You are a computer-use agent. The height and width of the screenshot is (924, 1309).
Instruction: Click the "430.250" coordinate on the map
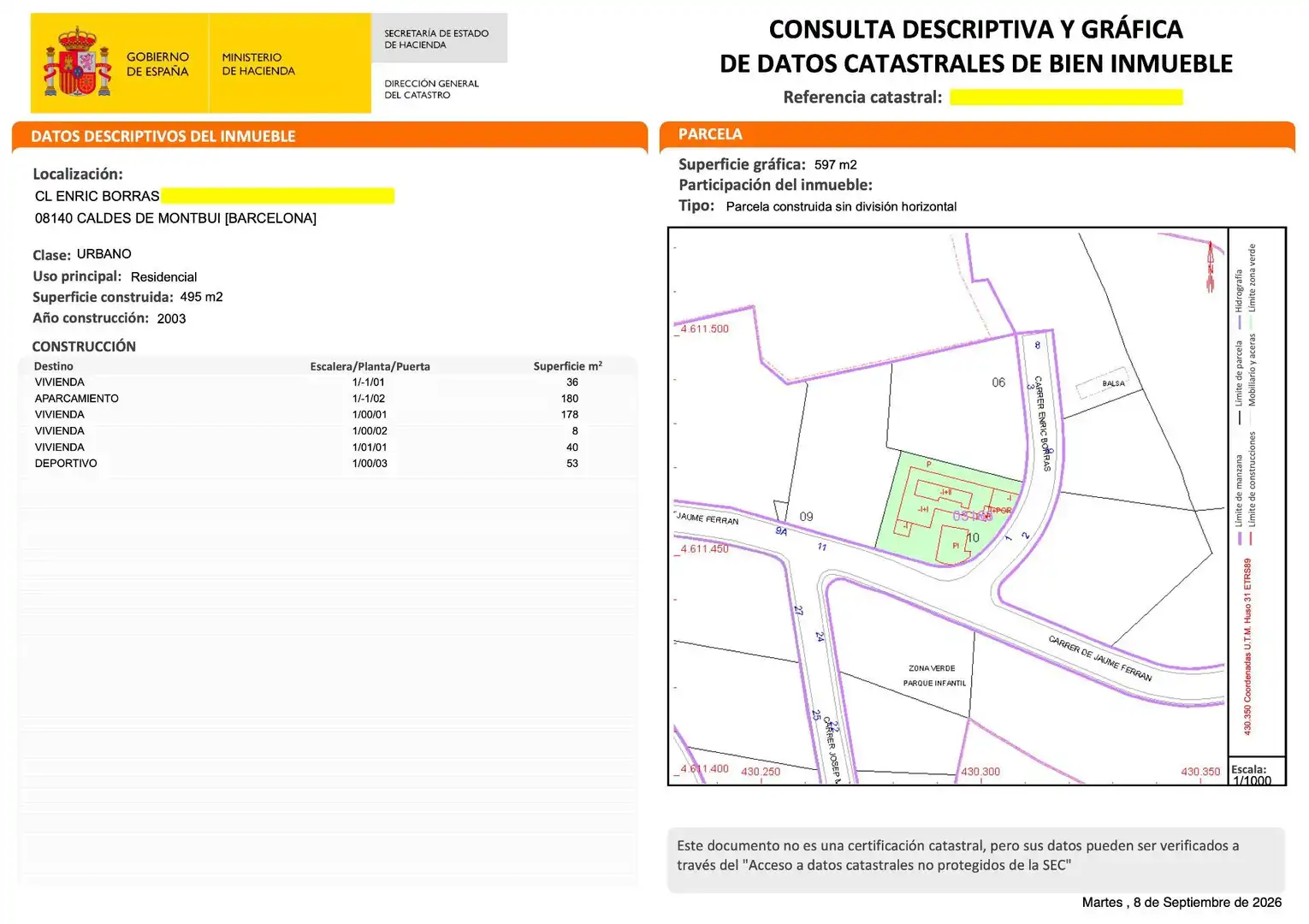pyautogui.click(x=761, y=772)
